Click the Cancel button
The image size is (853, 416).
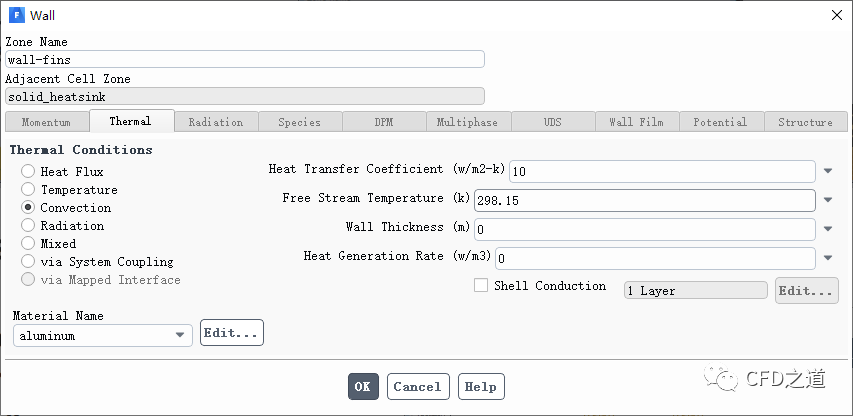[417, 387]
